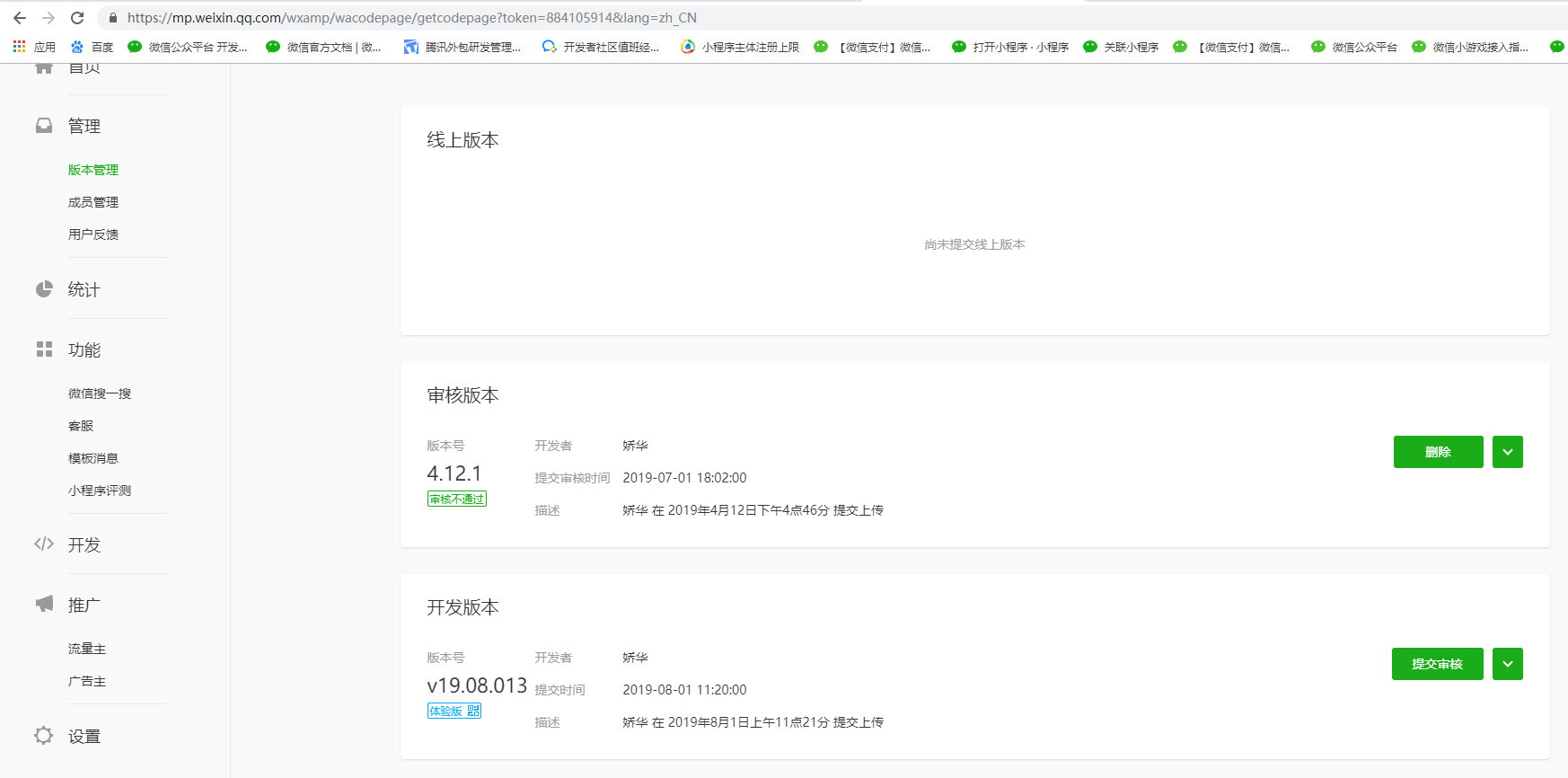The width and height of the screenshot is (1568, 778).
Task: Open the 开发者社区值班经 bookmark
Action: point(601,47)
